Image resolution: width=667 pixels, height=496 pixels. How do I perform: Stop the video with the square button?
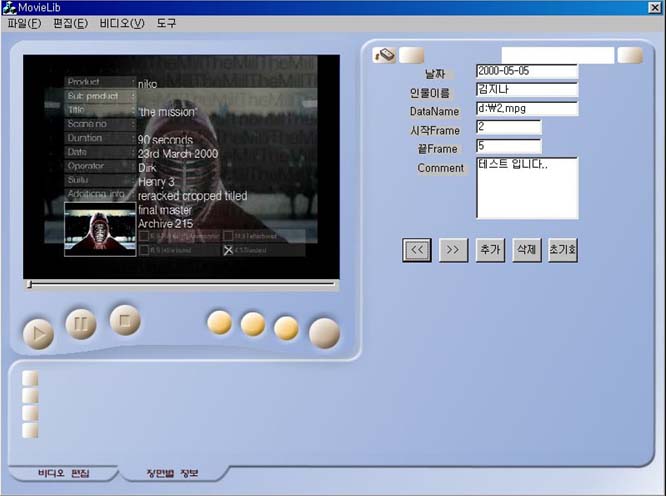coord(125,321)
